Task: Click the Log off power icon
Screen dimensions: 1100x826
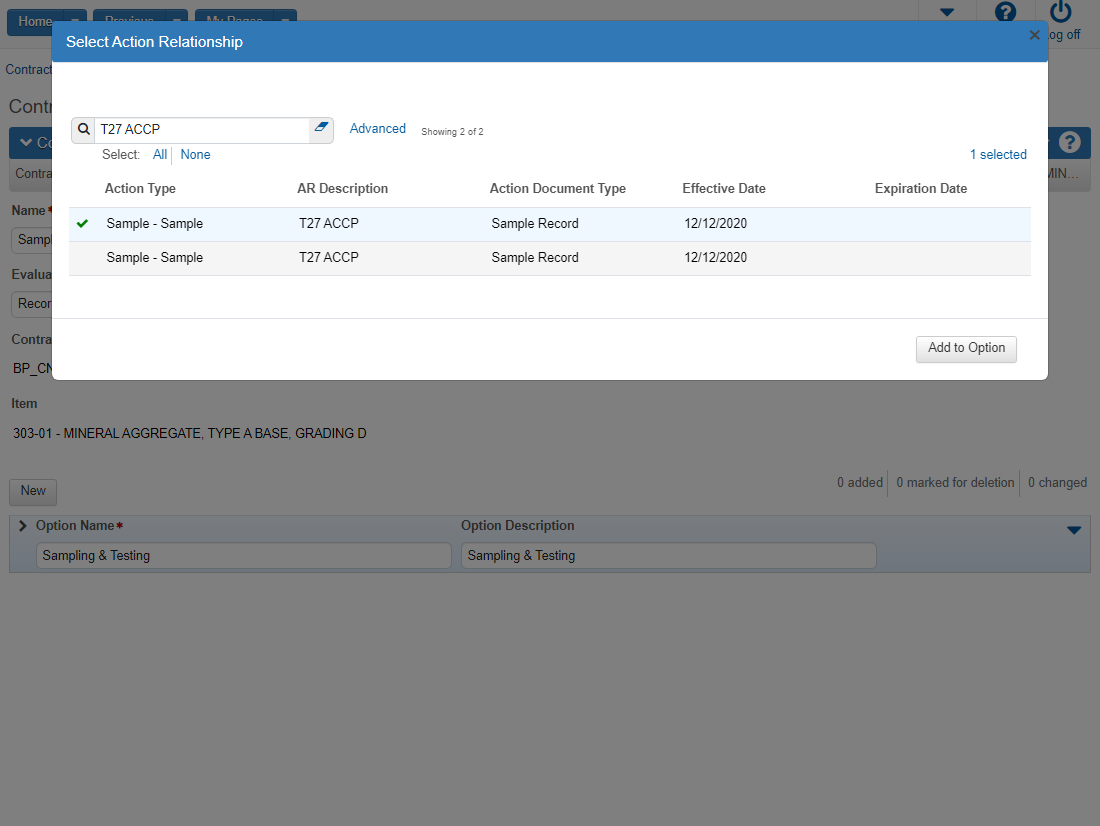Action: coord(1060,13)
